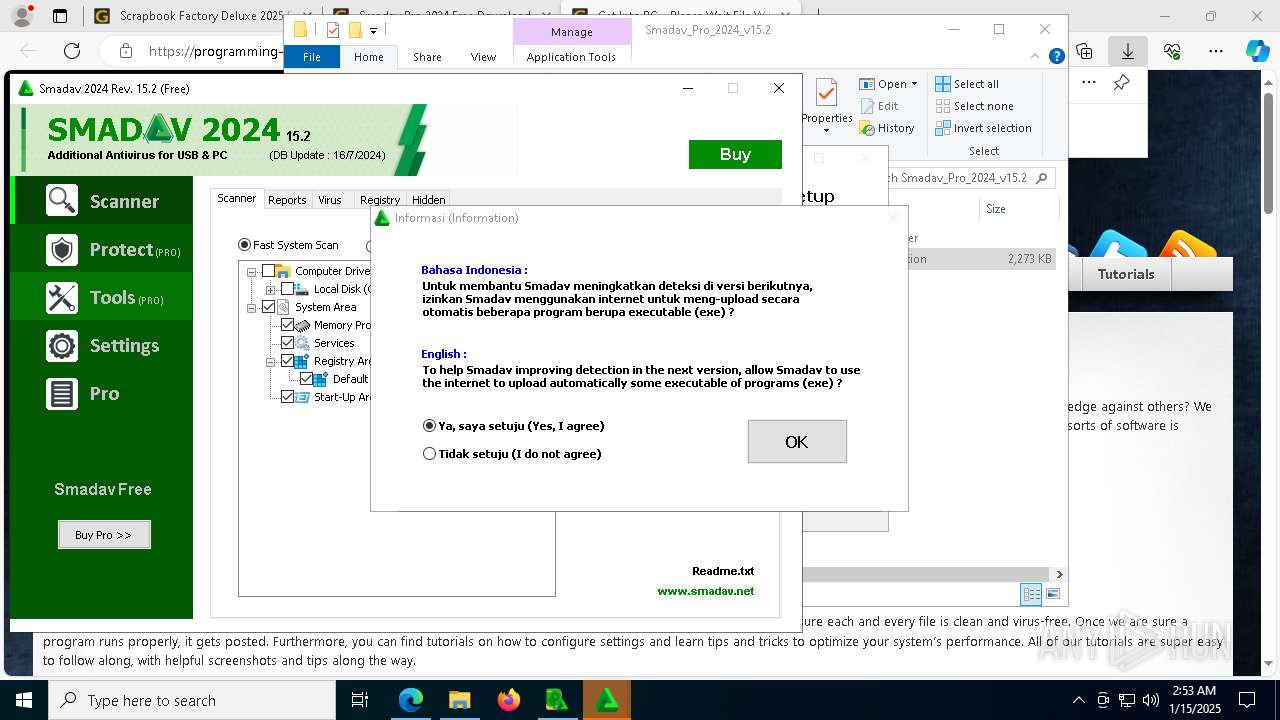The height and width of the screenshot is (720, 1280).
Task: Open the Pro section in Smadav sidebar
Action: pos(101,393)
